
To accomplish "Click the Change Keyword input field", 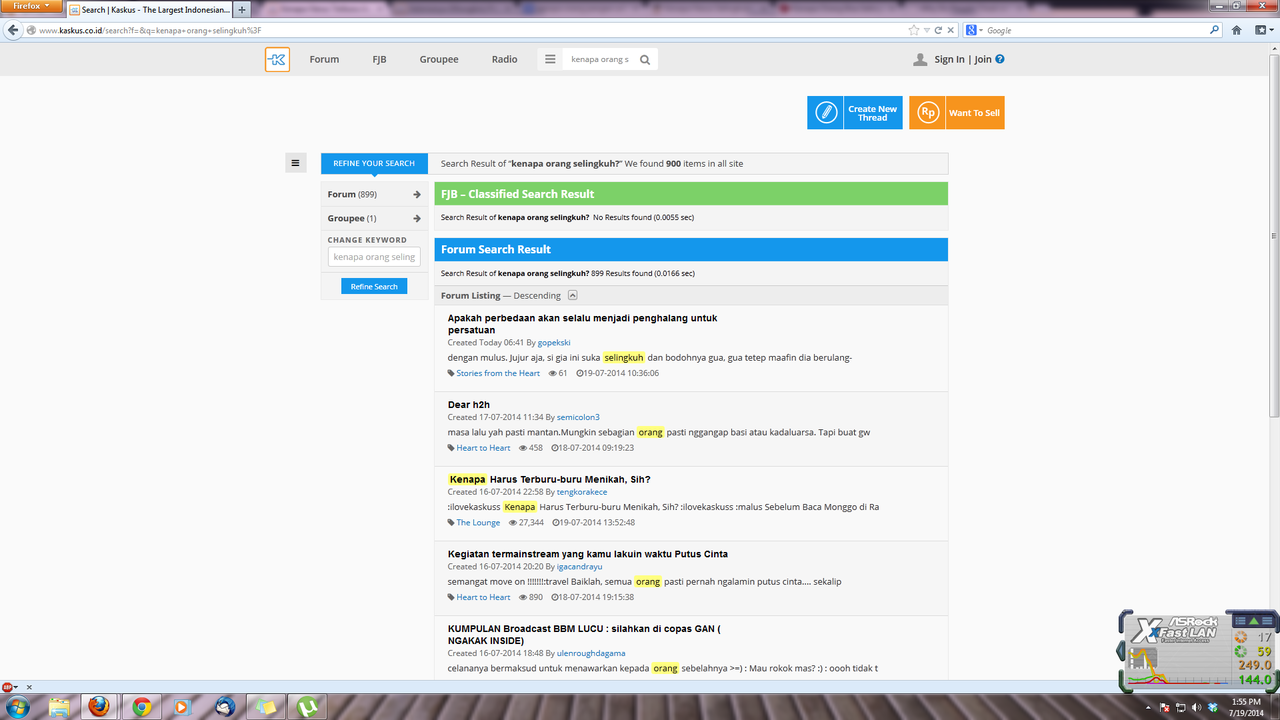I will [374, 257].
